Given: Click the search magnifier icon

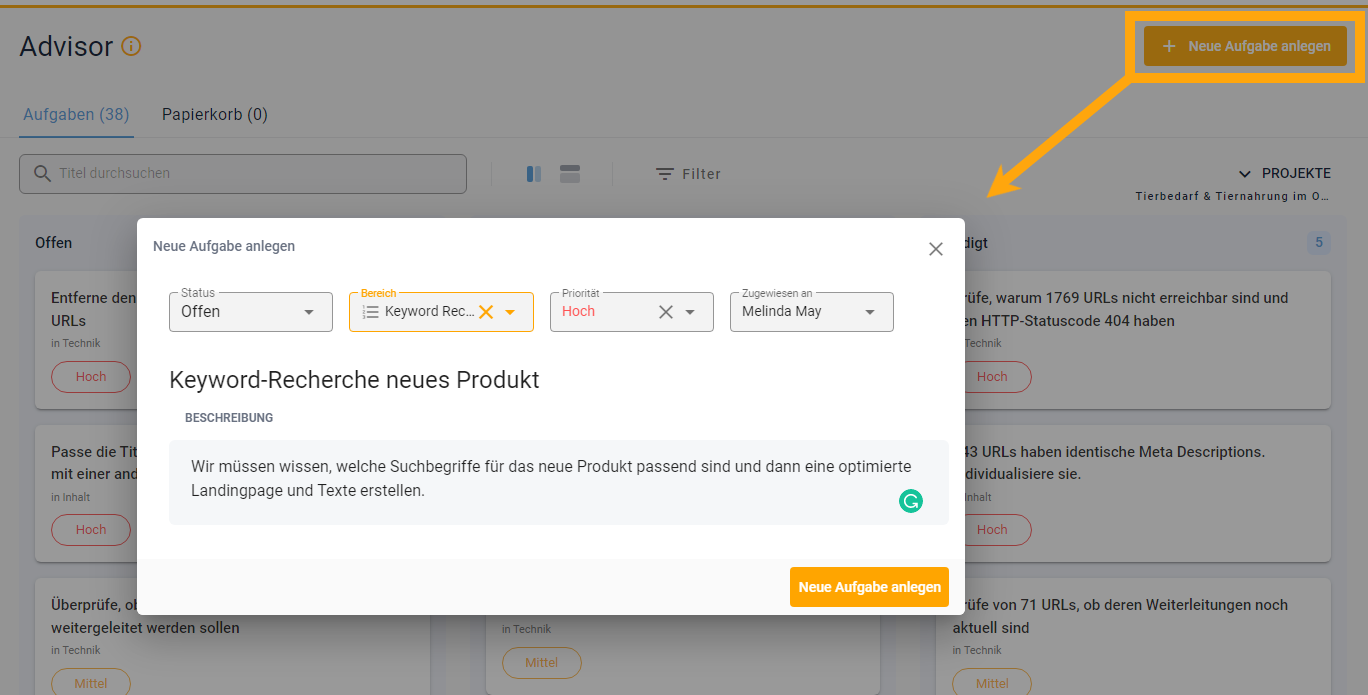Looking at the screenshot, I should (42, 173).
